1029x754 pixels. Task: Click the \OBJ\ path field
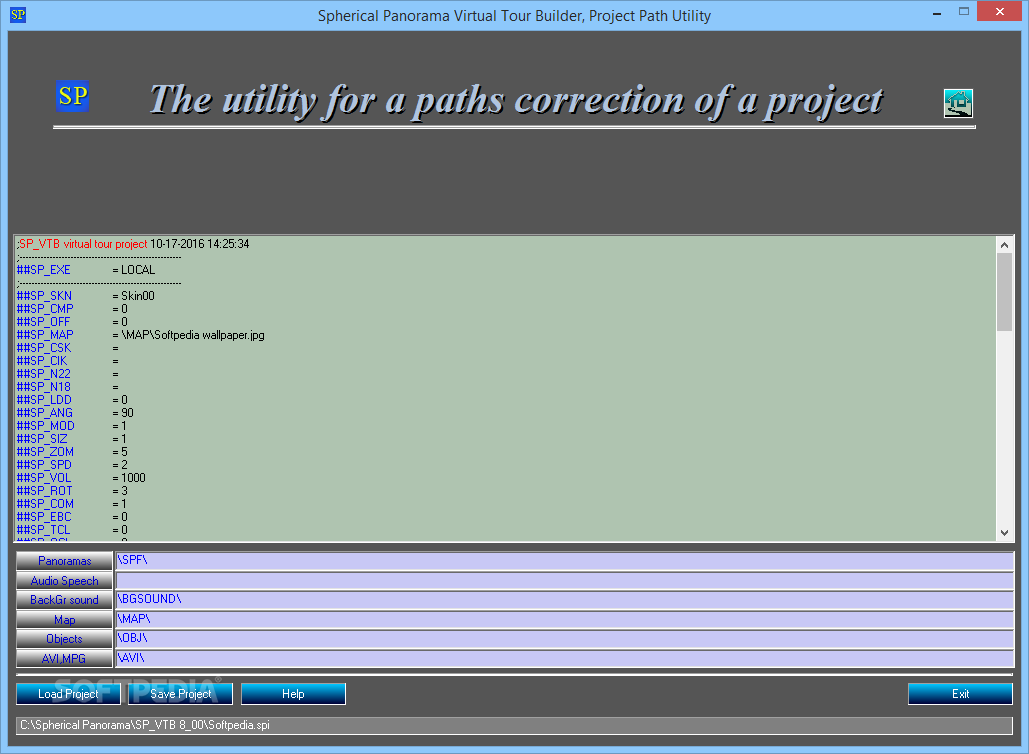coord(564,639)
